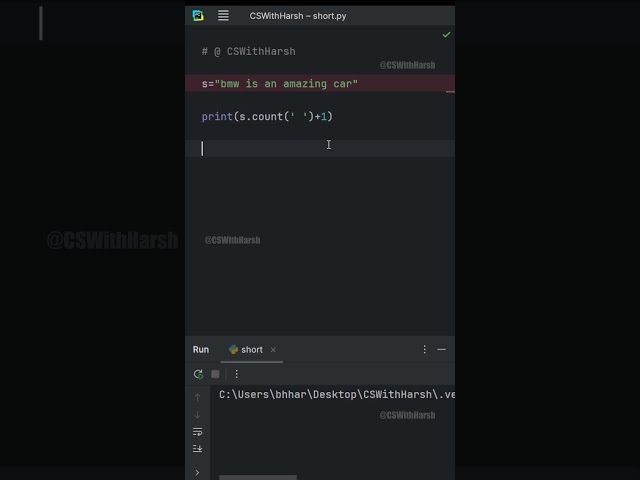Open Run panel options menu
Viewport: 640px width, 480px height.
click(424, 349)
